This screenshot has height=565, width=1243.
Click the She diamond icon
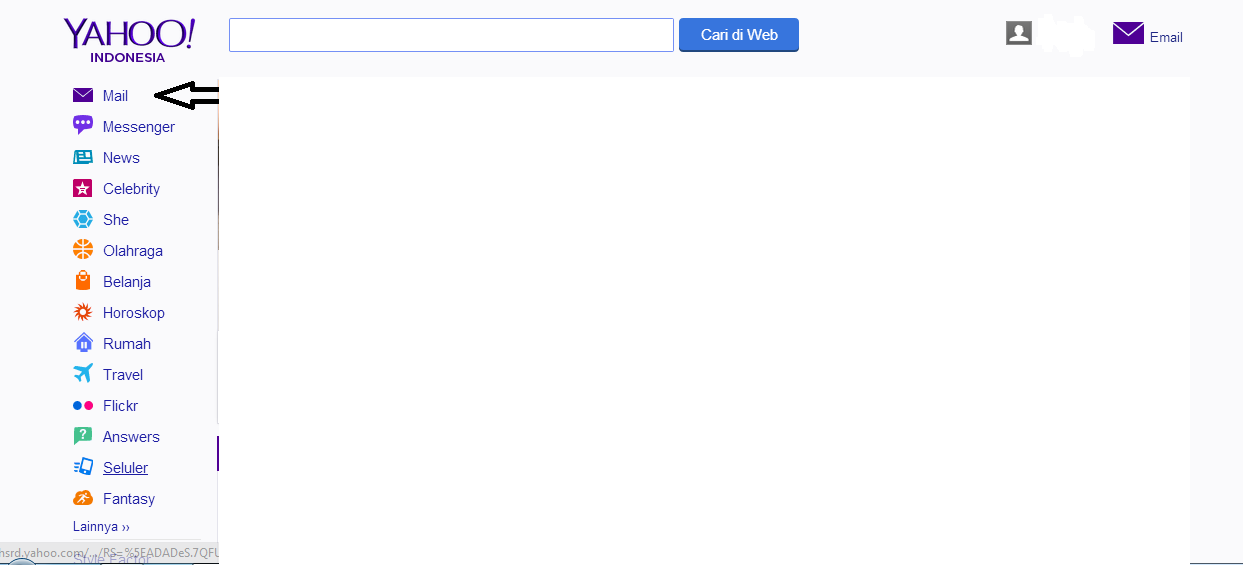point(83,219)
